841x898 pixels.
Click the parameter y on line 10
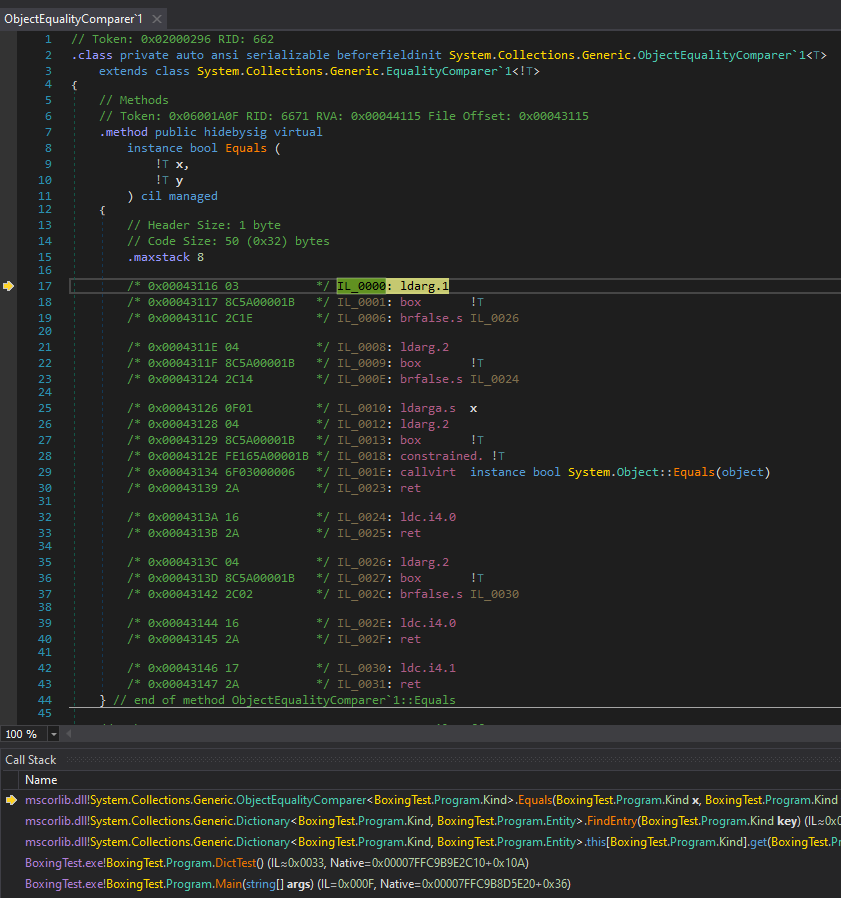click(x=179, y=180)
